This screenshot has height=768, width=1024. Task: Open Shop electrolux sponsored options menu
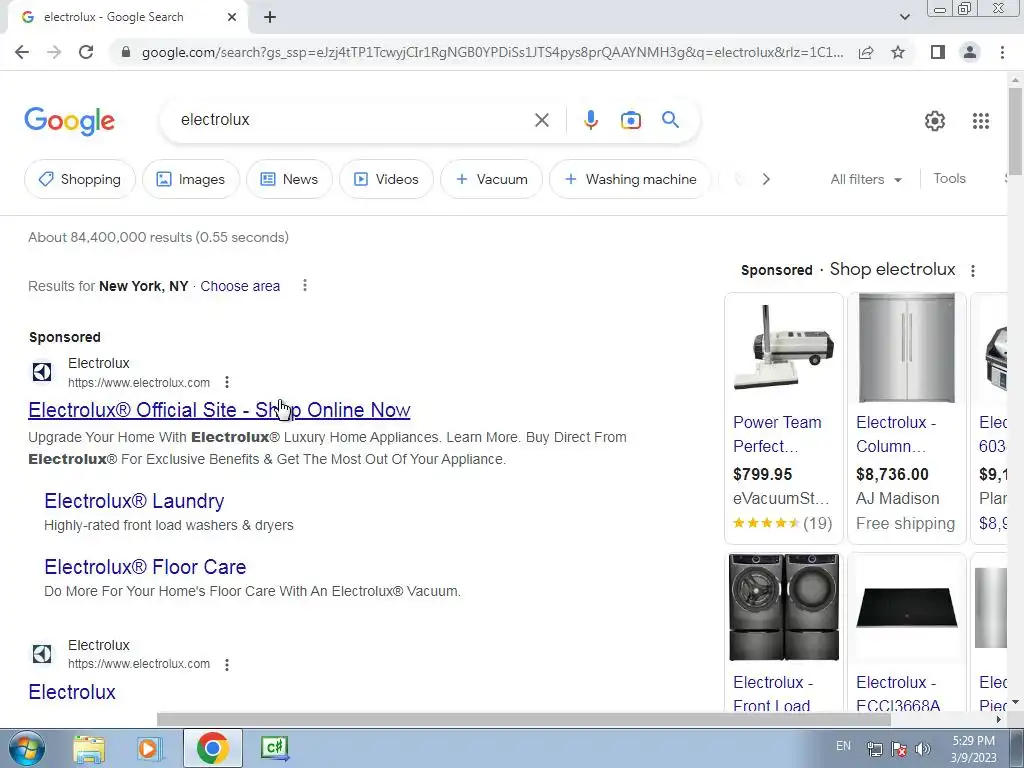(x=972, y=270)
